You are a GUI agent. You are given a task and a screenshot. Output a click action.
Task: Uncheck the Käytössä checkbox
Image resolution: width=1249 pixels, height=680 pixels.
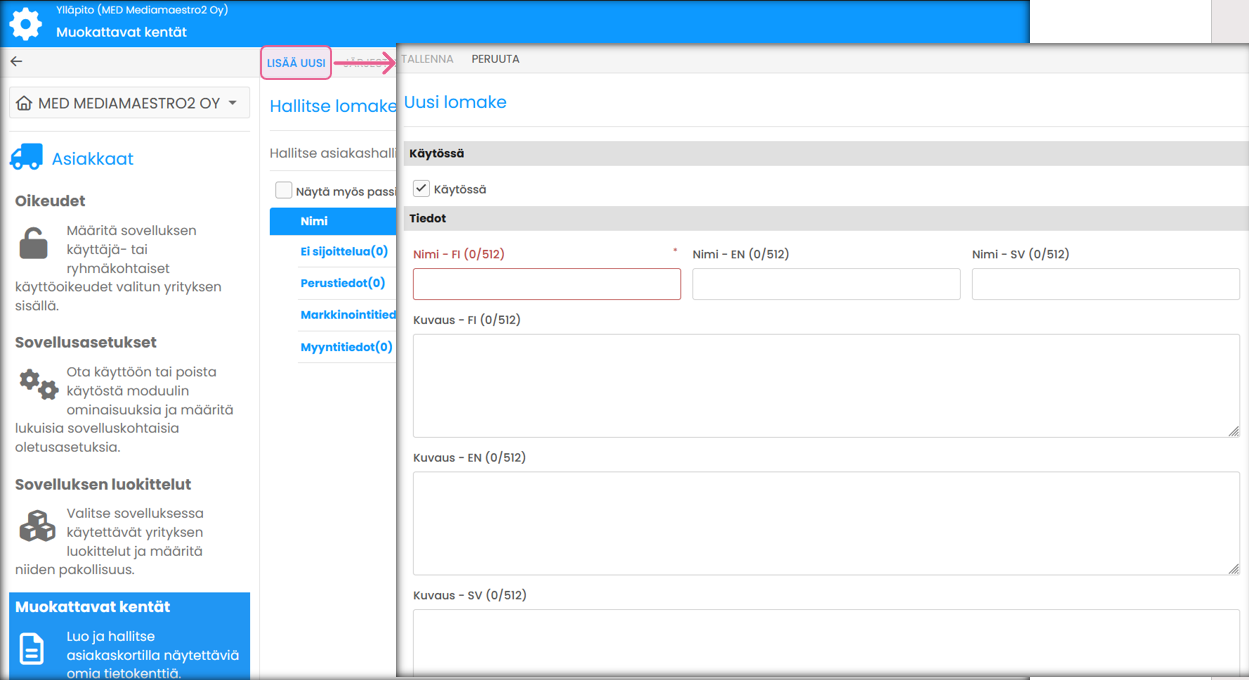click(421, 188)
